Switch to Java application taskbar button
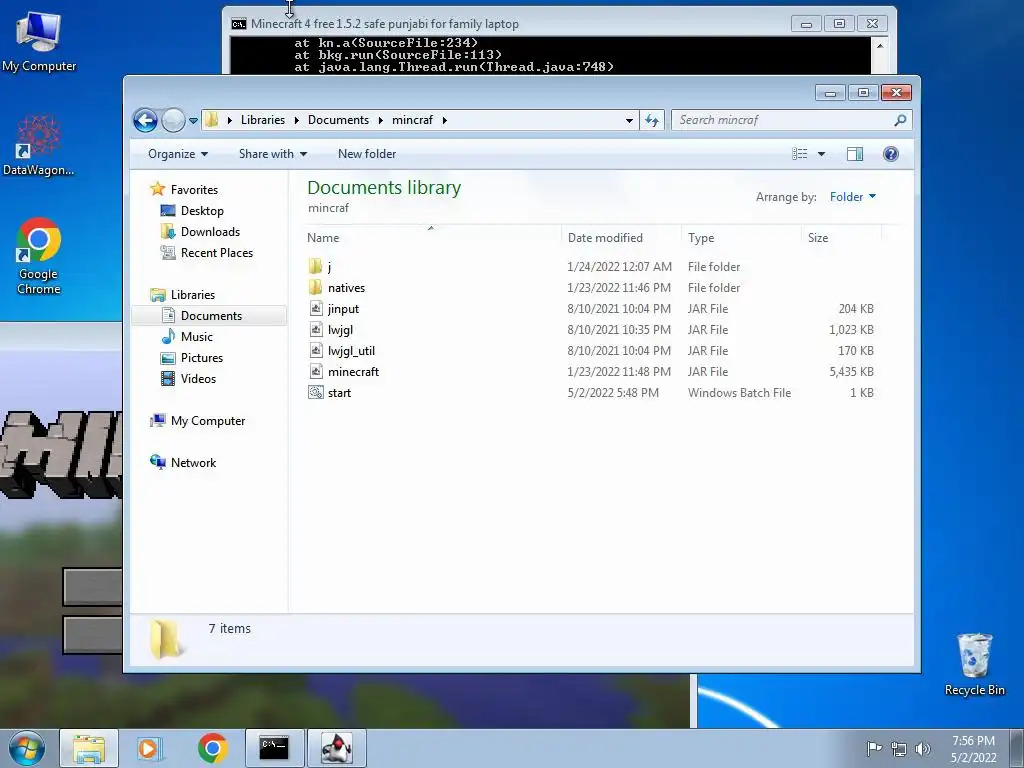Viewport: 1024px width, 768px height. tap(337, 748)
